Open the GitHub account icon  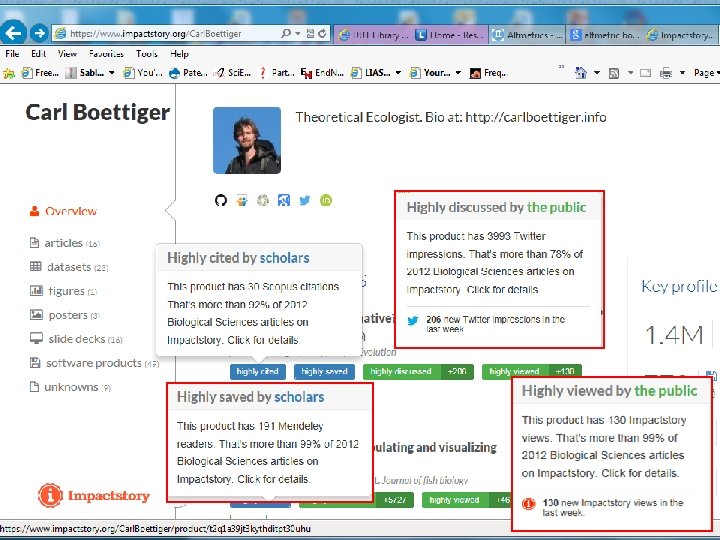click(221, 200)
